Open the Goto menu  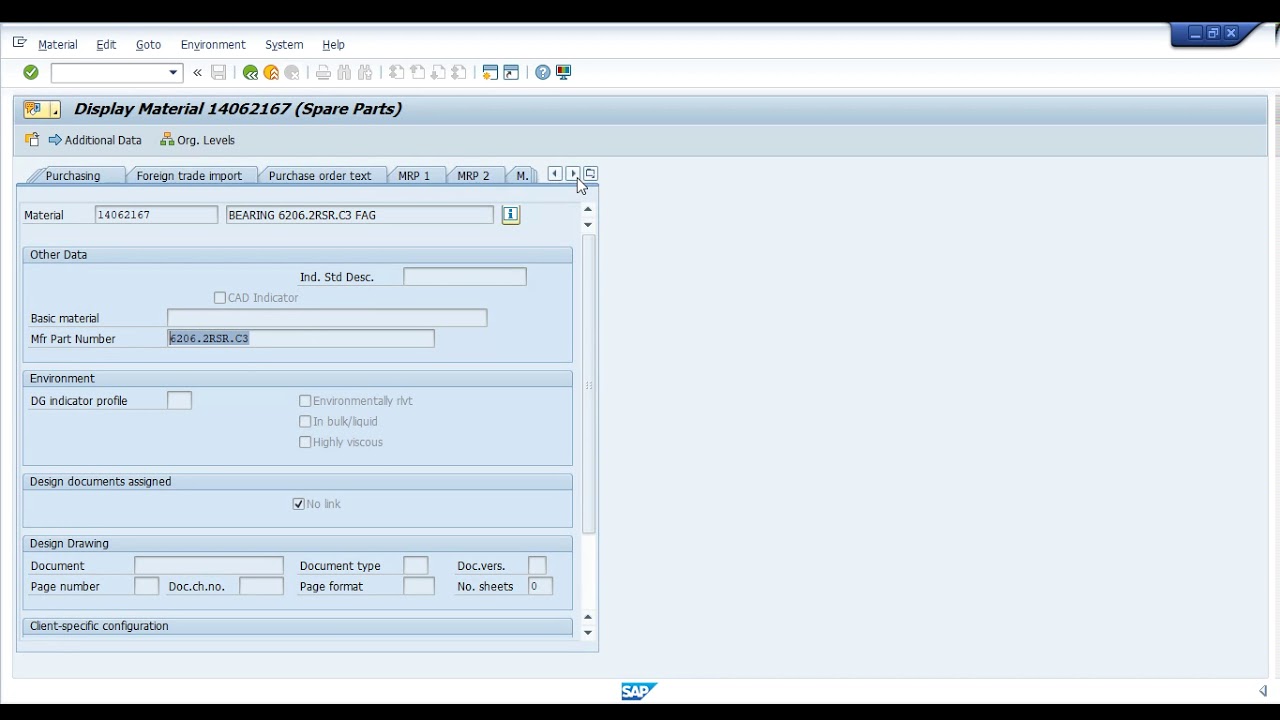coord(148,45)
